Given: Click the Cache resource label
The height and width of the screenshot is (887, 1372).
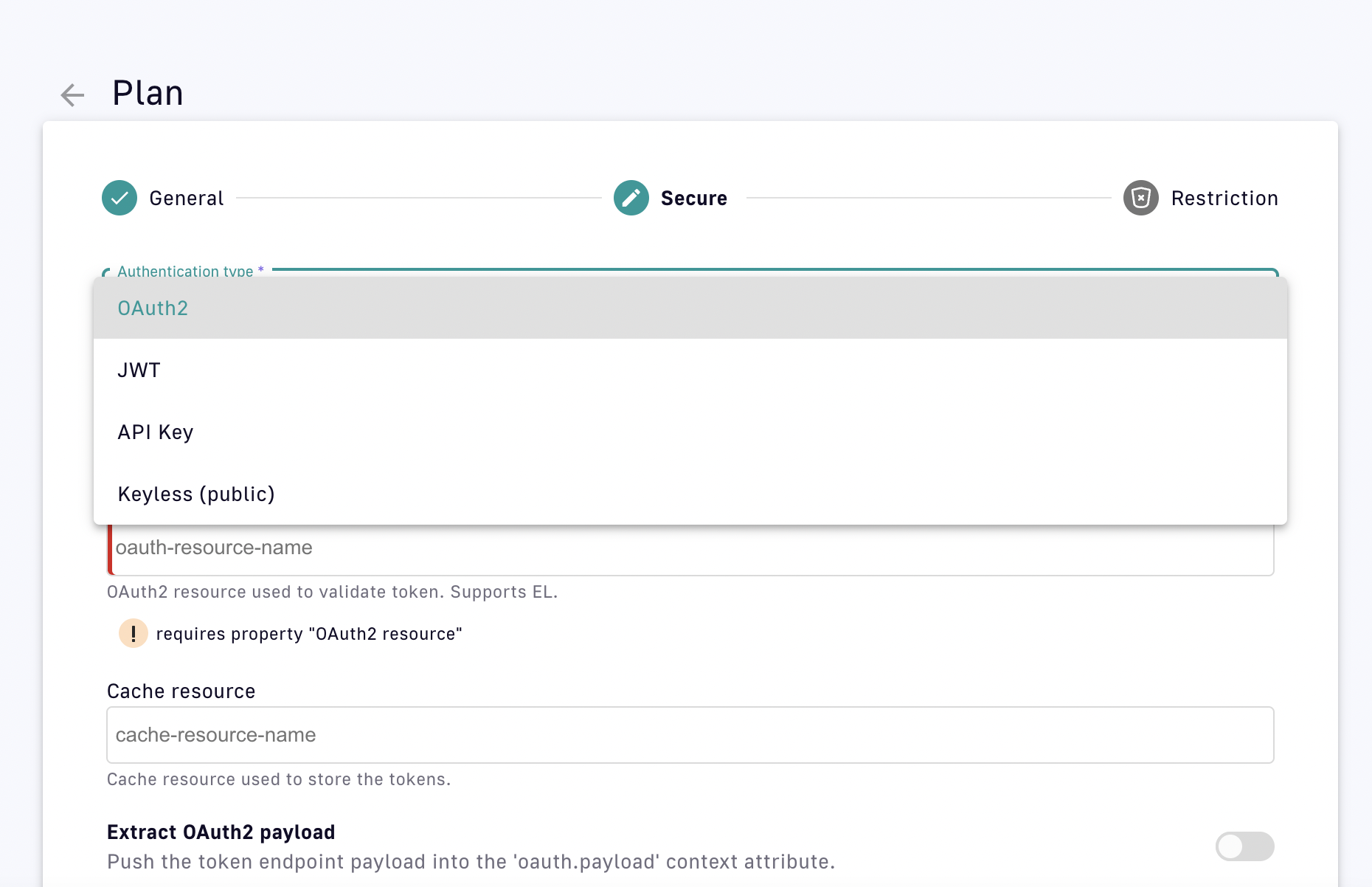Looking at the screenshot, I should pyautogui.click(x=181, y=691).
